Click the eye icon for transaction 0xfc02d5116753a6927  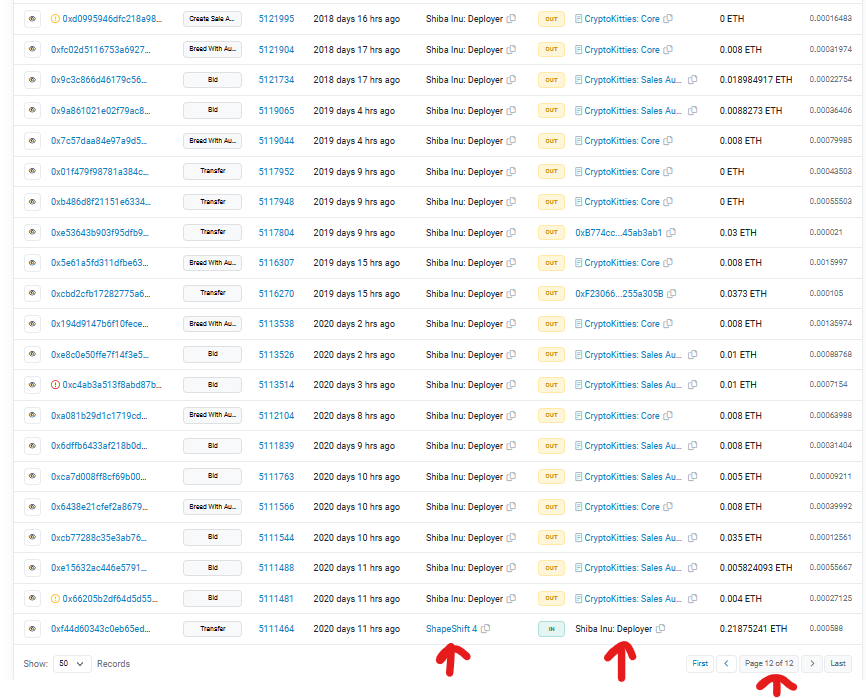31,49
